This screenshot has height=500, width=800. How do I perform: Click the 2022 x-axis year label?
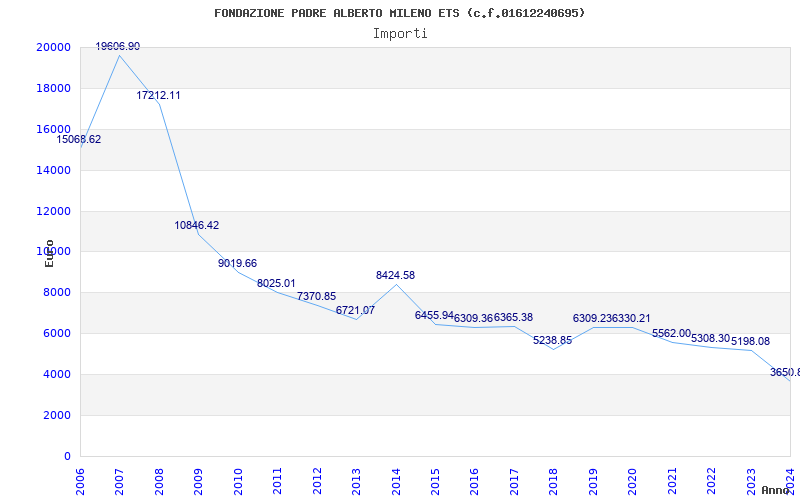click(x=711, y=481)
